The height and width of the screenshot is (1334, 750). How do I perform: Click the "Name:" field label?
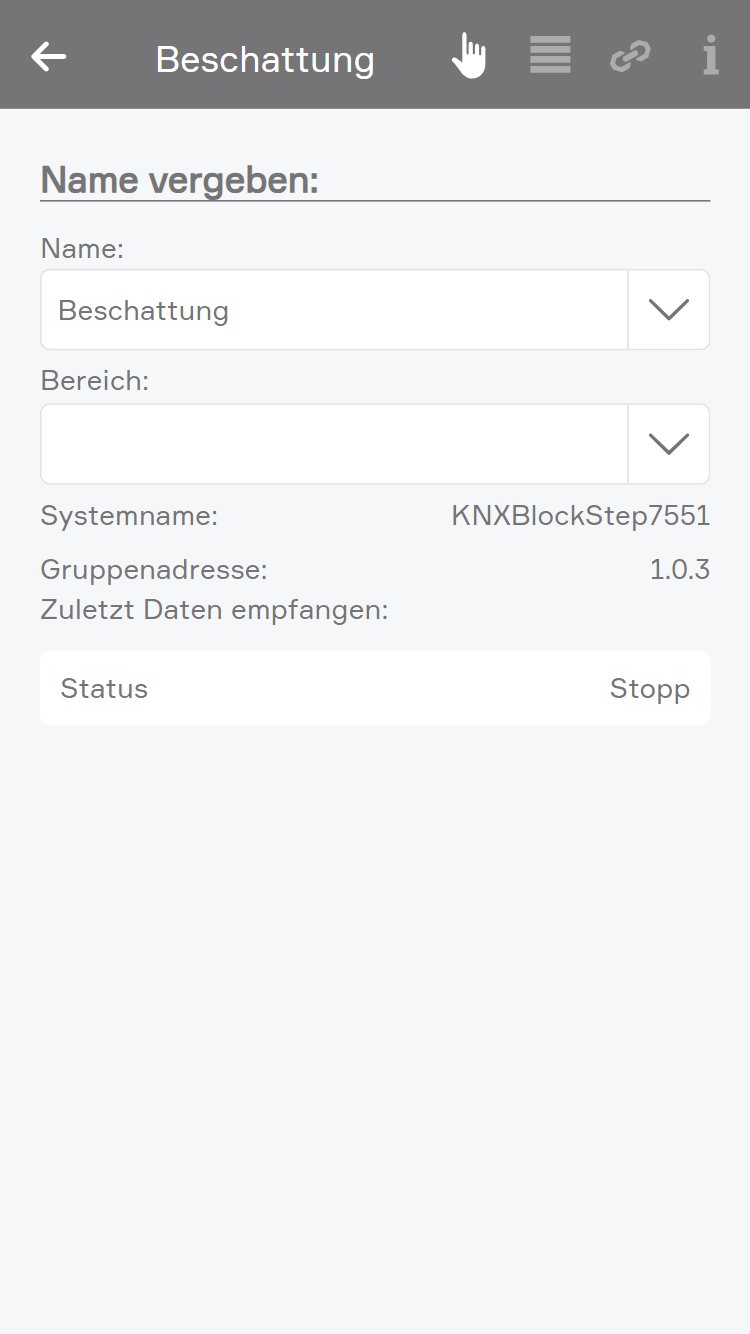pyautogui.click(x=82, y=248)
